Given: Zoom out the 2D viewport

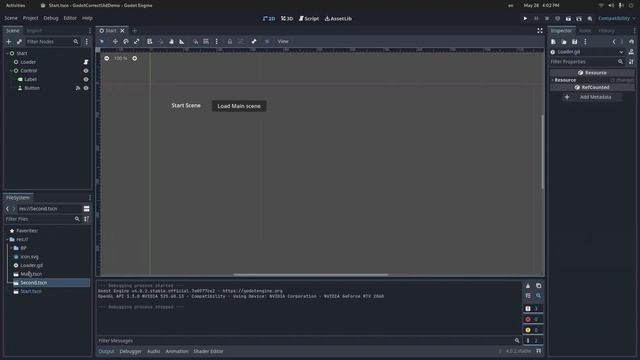Looking at the screenshot, I should [x=107, y=58].
